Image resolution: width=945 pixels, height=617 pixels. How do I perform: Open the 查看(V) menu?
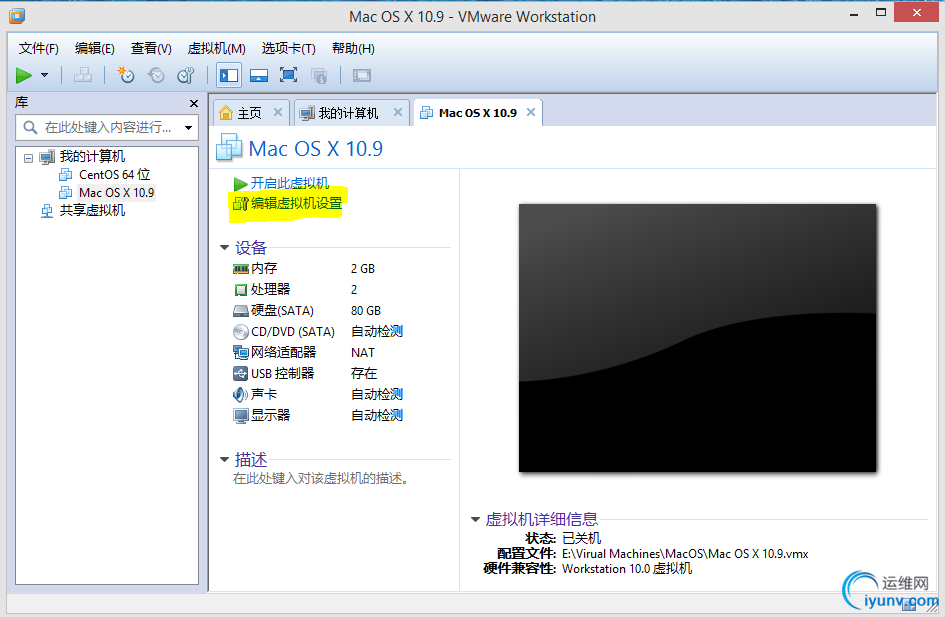click(x=151, y=48)
